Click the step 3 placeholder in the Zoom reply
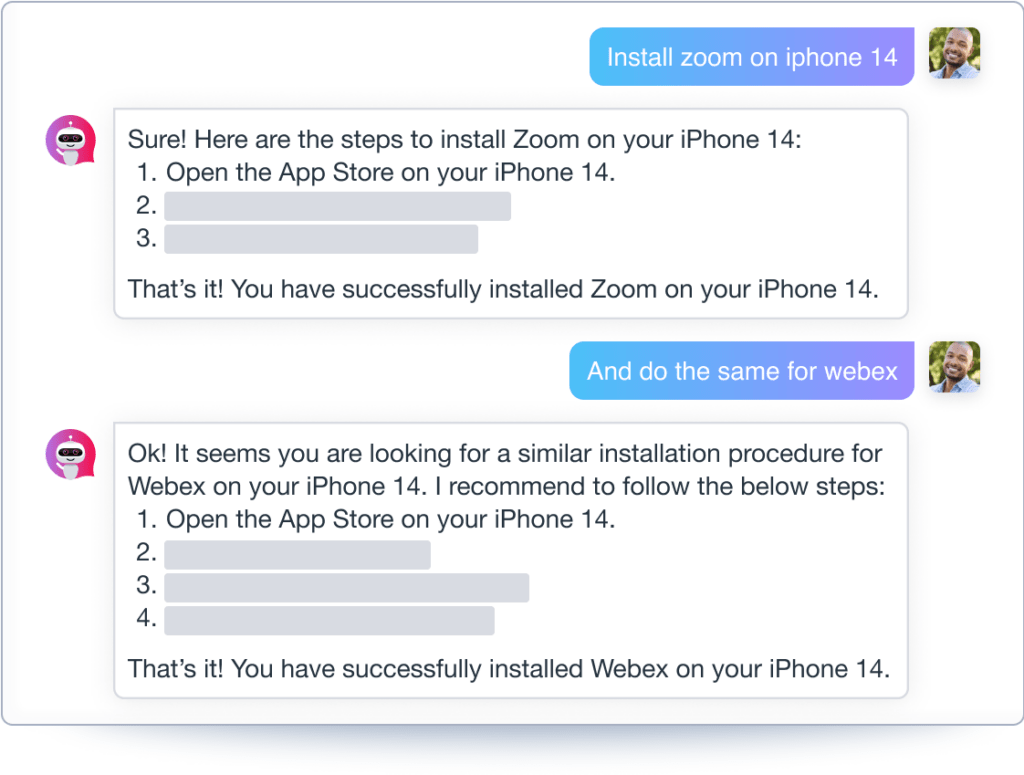Screen dimensions: 1024x775 click(x=321, y=239)
